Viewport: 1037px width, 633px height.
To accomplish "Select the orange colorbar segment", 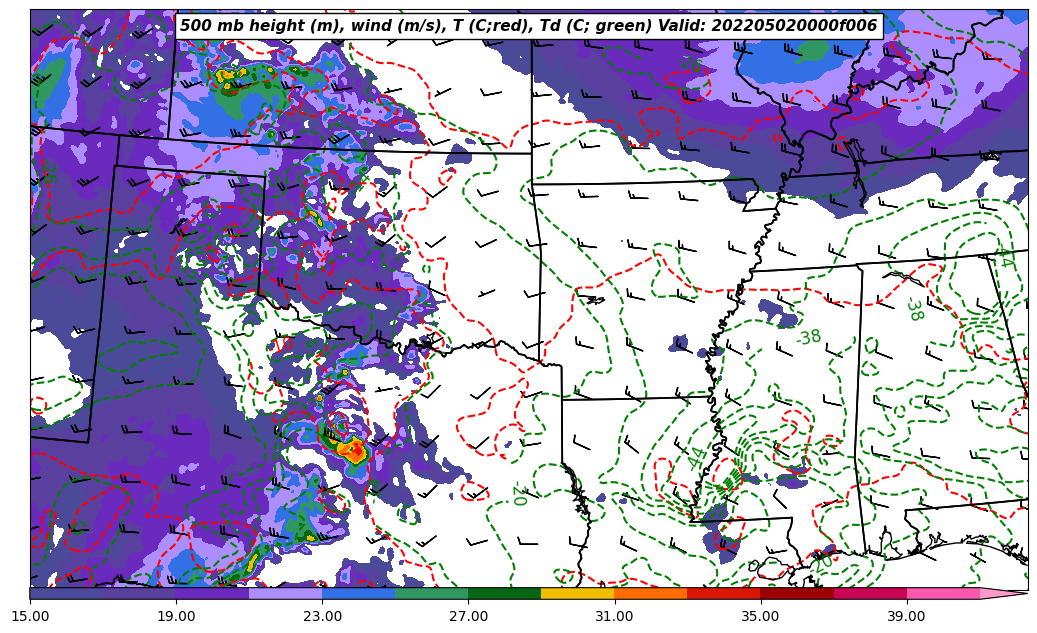I will (x=650, y=593).
